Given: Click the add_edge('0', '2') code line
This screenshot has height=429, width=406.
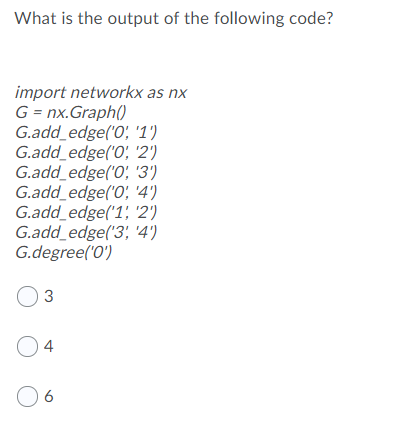Looking at the screenshot, I should click(86, 153).
